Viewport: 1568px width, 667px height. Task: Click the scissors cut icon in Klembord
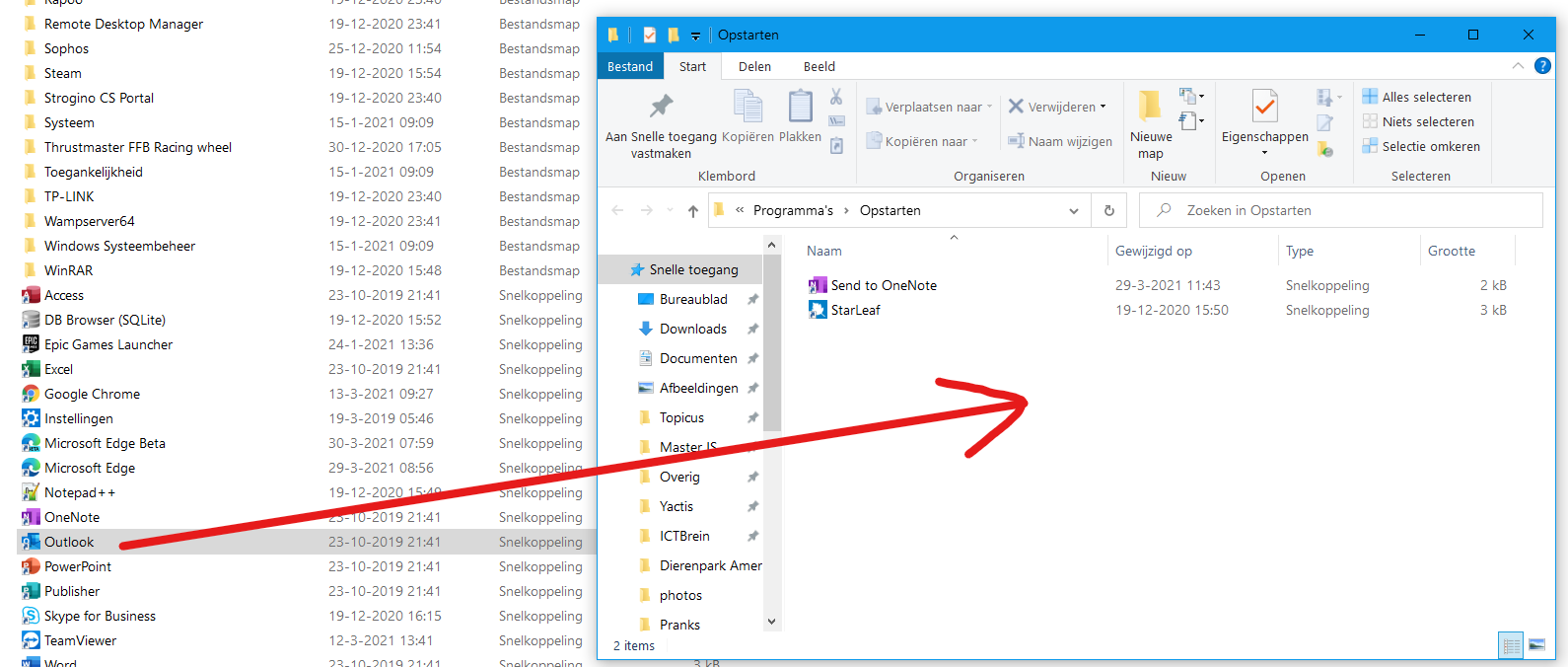tap(836, 97)
